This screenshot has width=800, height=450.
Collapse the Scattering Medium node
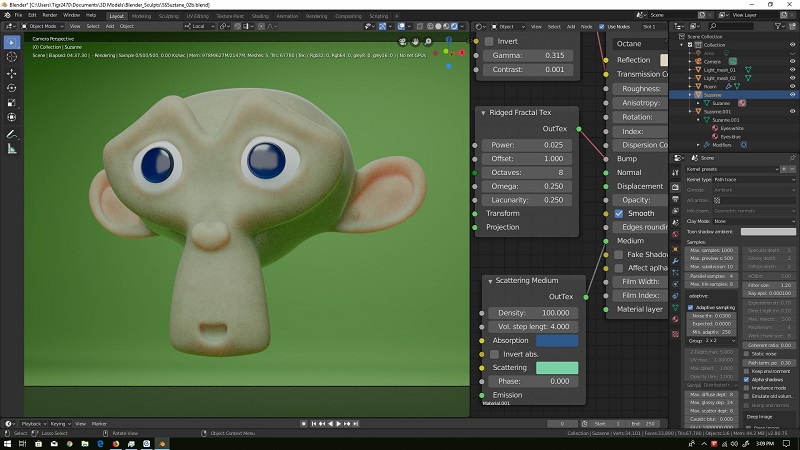pyautogui.click(x=490, y=281)
